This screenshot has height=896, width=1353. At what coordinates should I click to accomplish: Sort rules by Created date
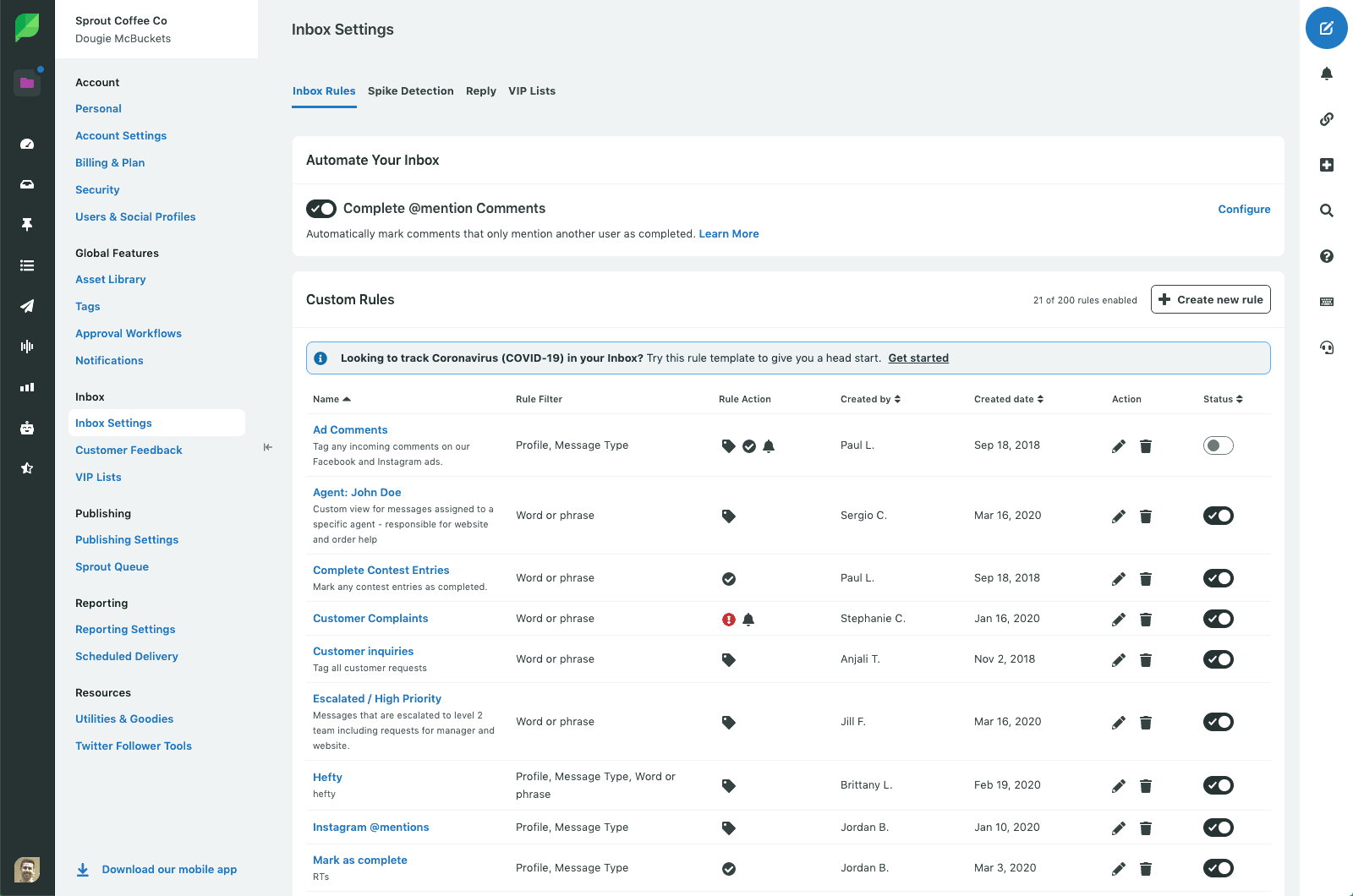click(1008, 399)
